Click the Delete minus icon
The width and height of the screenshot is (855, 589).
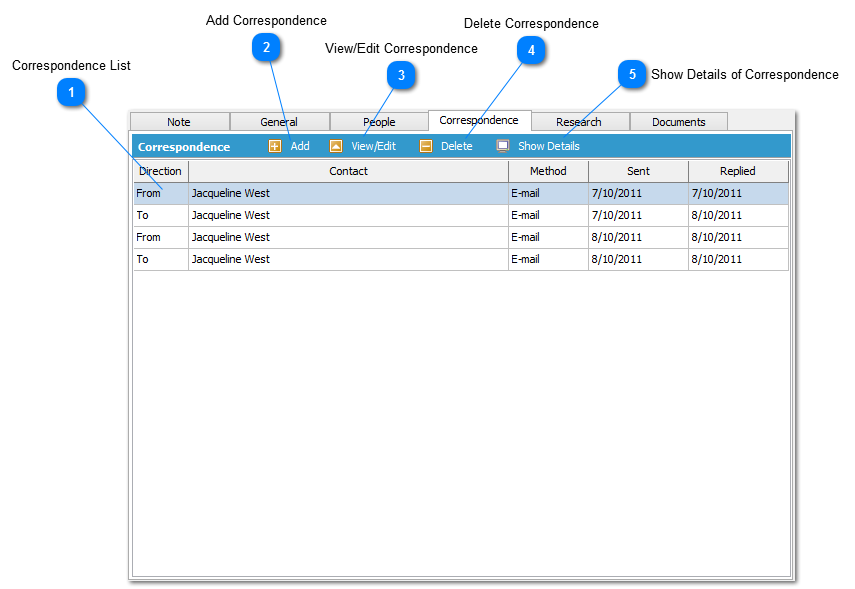[x=426, y=146]
